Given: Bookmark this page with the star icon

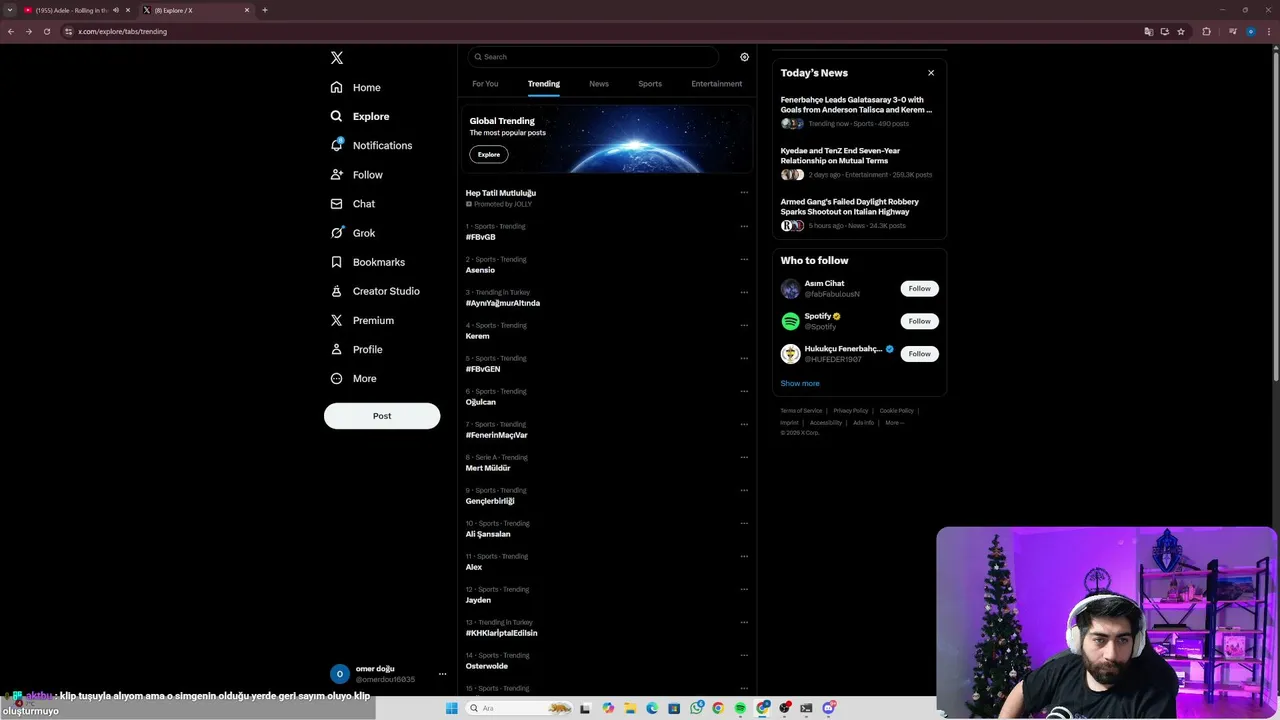Looking at the screenshot, I should pos(1181,31).
